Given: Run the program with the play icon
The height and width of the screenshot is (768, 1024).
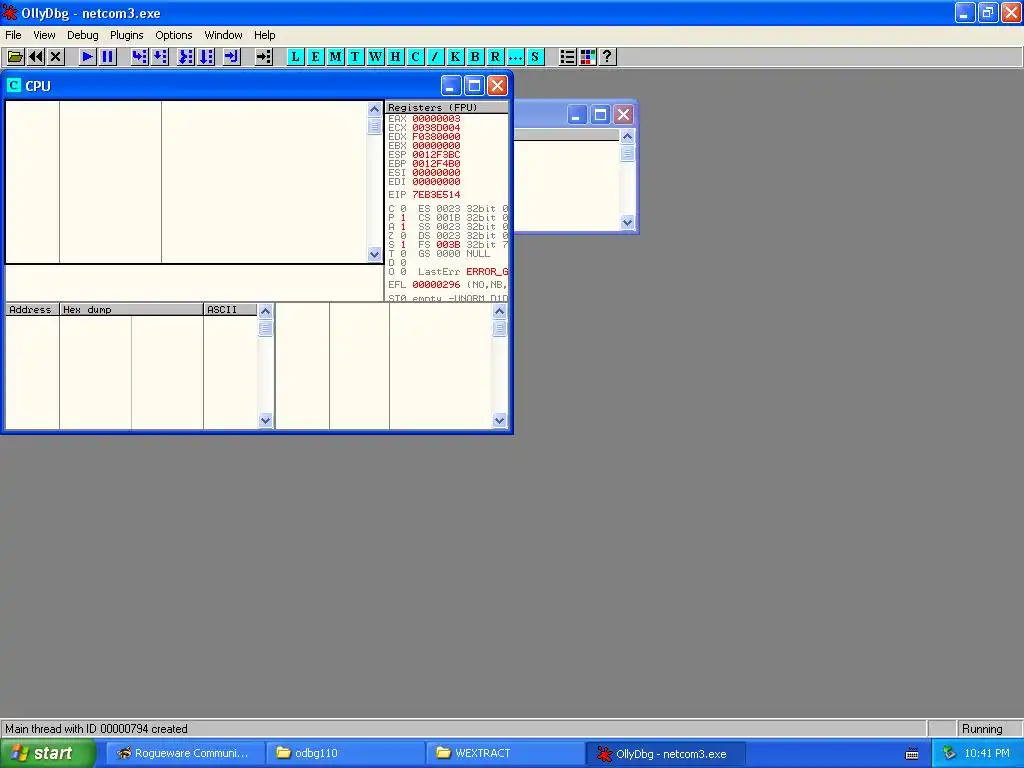Looking at the screenshot, I should click(x=87, y=57).
